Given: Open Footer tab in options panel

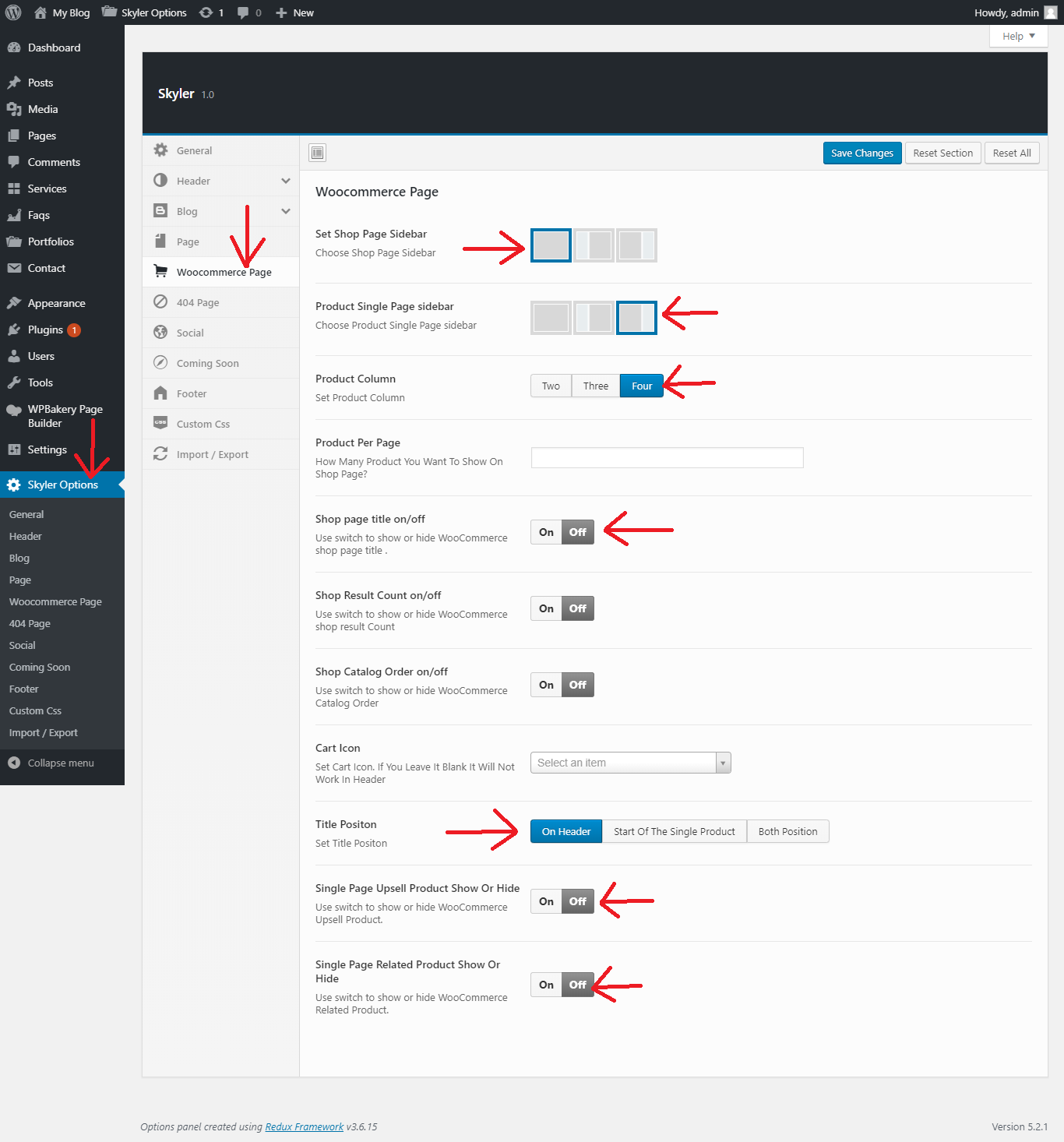Looking at the screenshot, I should click(221, 393).
